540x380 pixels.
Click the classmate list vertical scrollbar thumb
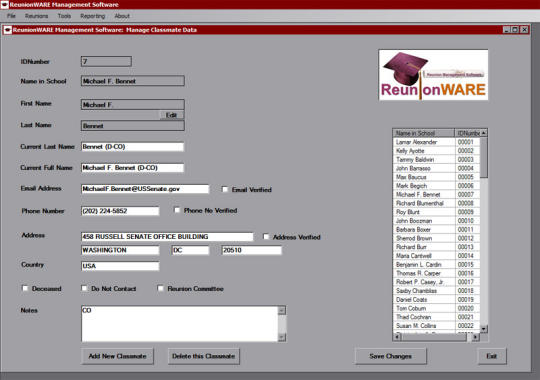(484, 157)
